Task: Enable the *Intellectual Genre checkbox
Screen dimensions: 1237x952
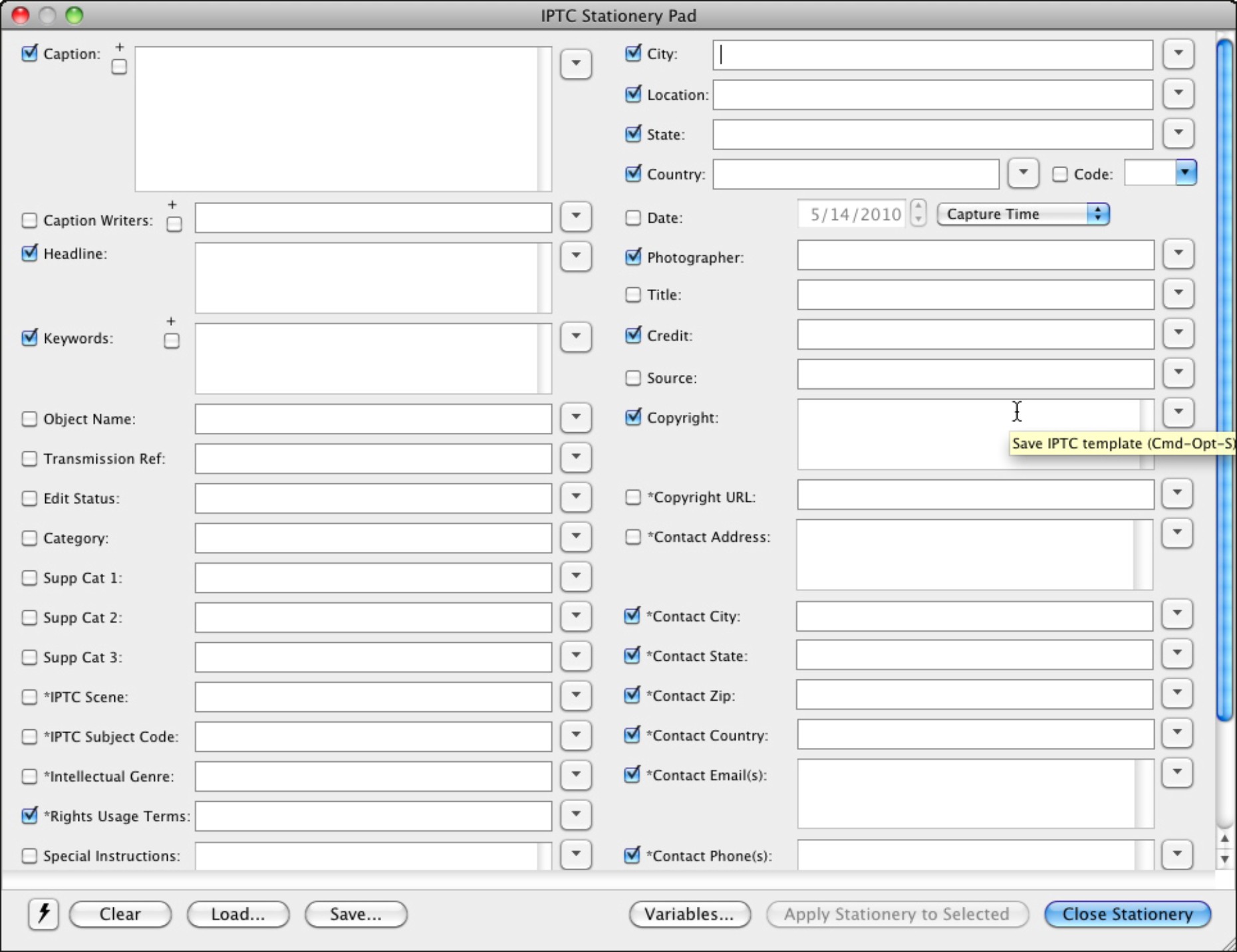Action: click(29, 776)
